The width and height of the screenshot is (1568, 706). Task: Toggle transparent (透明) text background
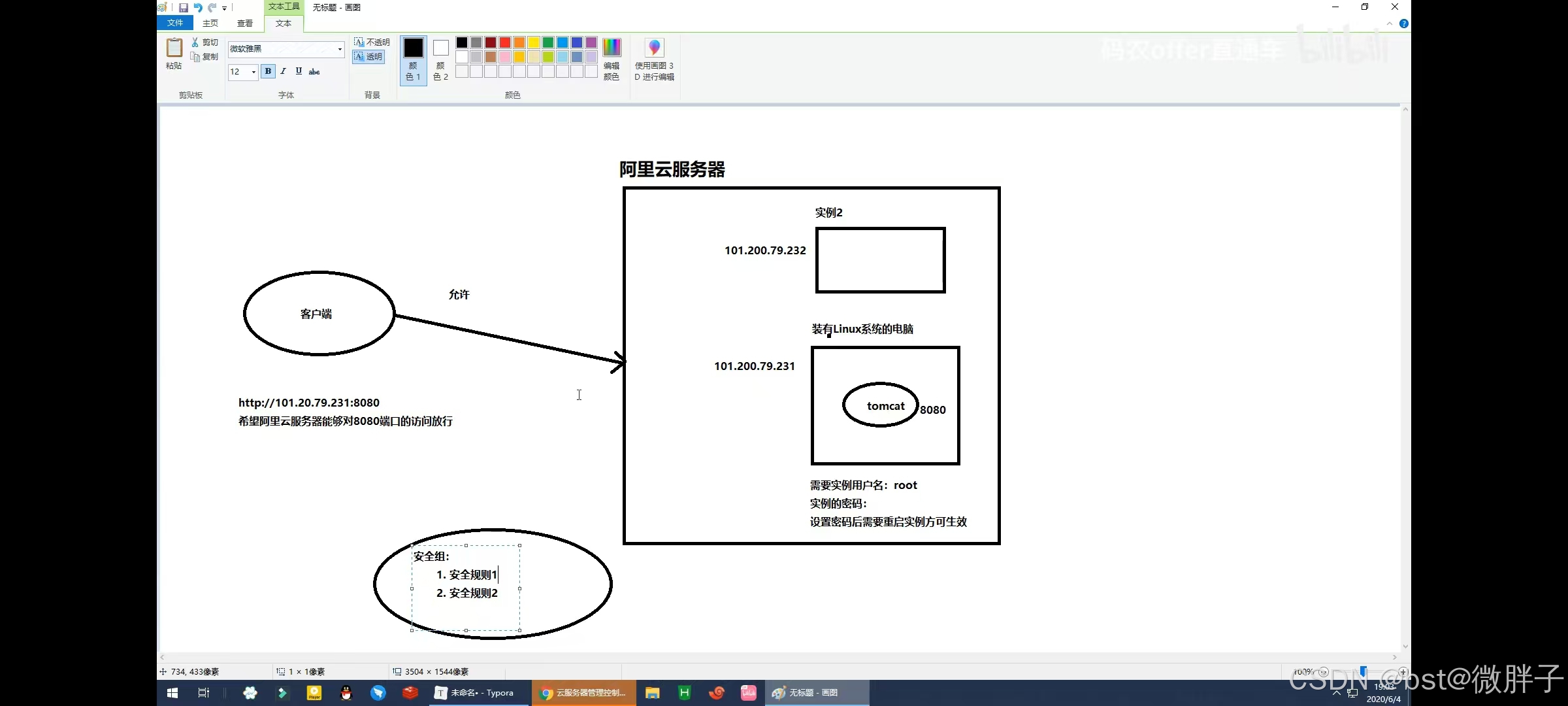click(x=368, y=56)
